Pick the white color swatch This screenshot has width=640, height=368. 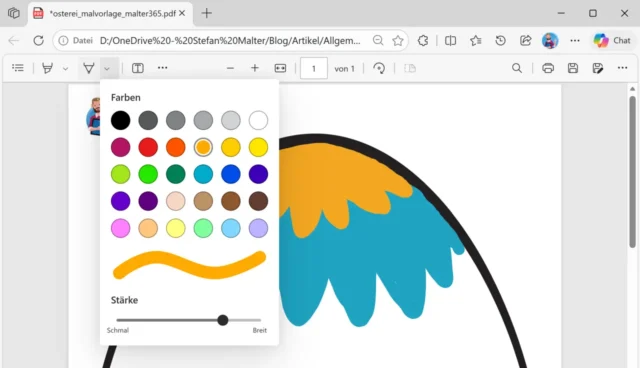(258, 120)
